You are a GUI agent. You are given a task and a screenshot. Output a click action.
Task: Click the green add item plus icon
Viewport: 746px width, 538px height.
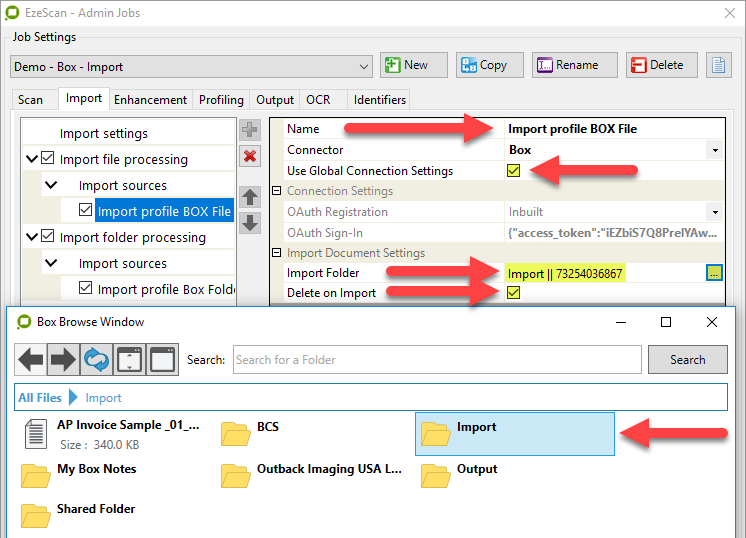click(250, 130)
